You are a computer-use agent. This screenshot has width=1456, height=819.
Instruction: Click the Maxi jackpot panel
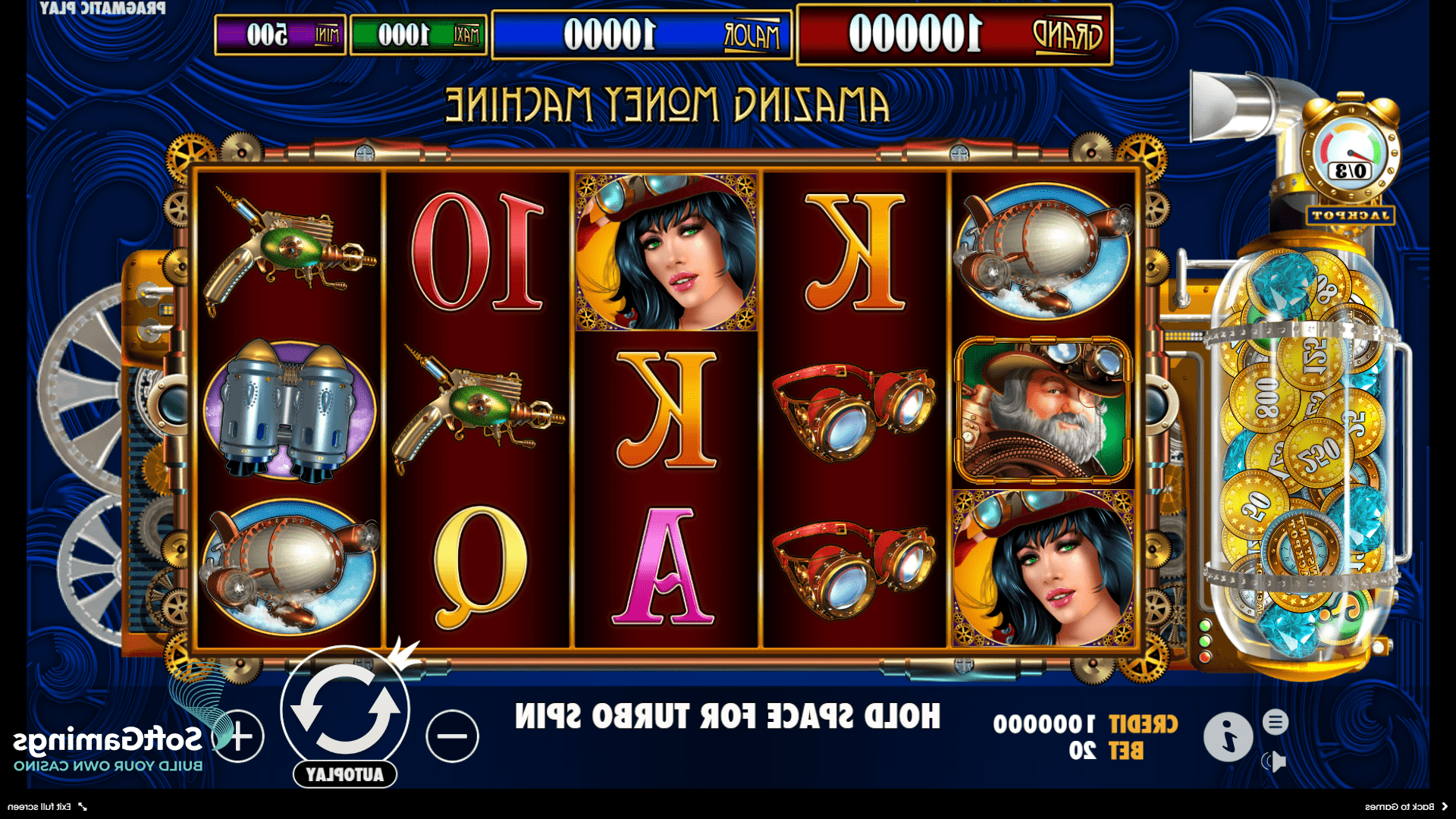418,34
